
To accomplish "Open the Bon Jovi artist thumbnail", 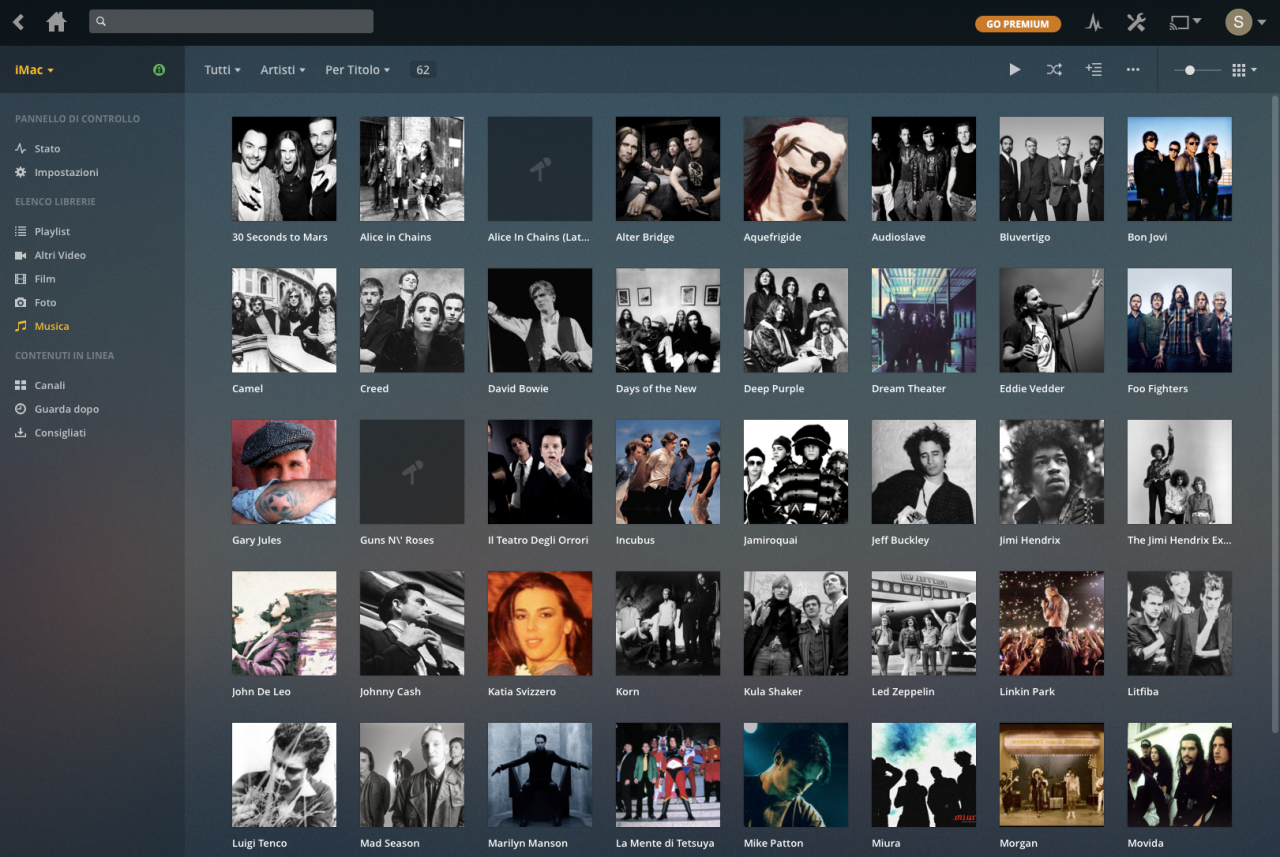I will click(x=1180, y=169).
